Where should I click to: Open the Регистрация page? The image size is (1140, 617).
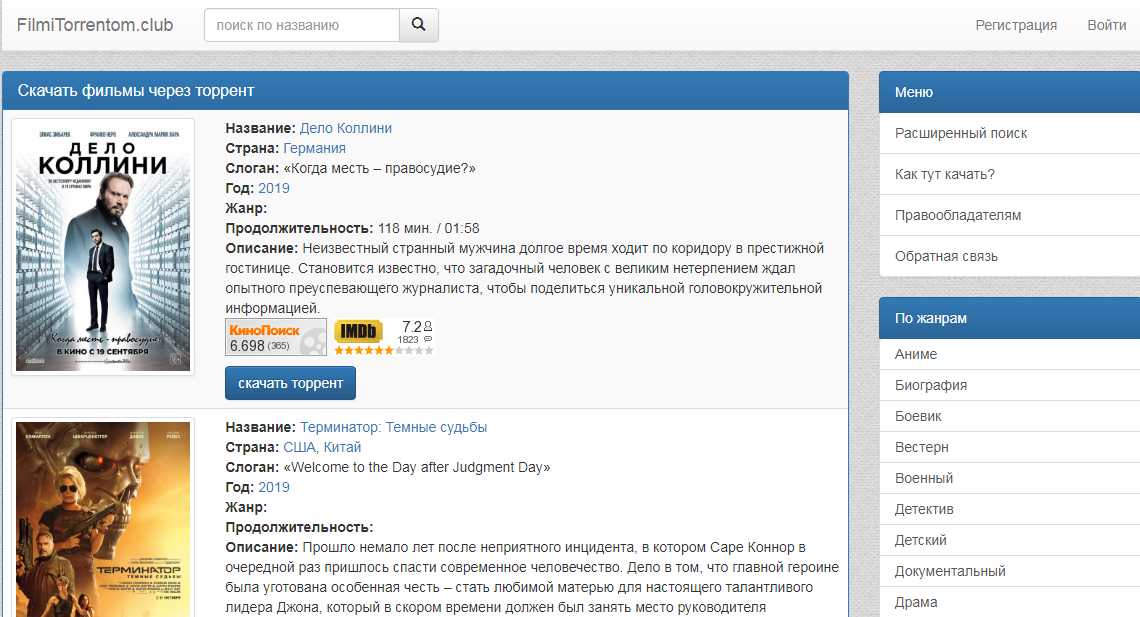click(1016, 25)
